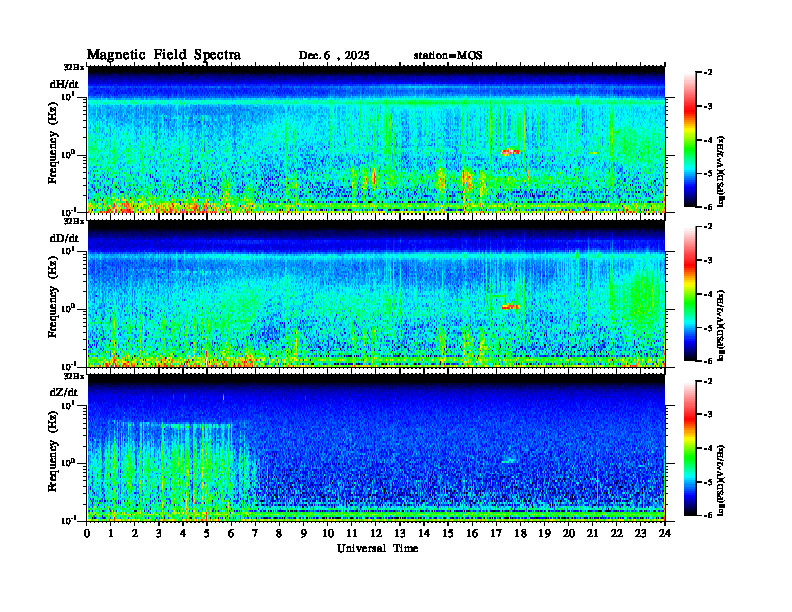Click the "-6" value on dZ/dt color scale
The width and height of the screenshot is (792, 612).
click(x=709, y=516)
